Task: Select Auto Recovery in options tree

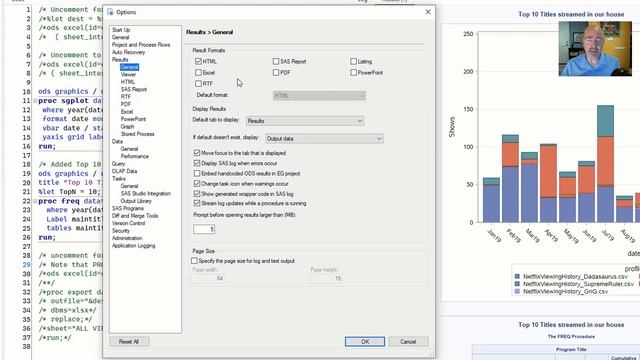Action: 128,52
